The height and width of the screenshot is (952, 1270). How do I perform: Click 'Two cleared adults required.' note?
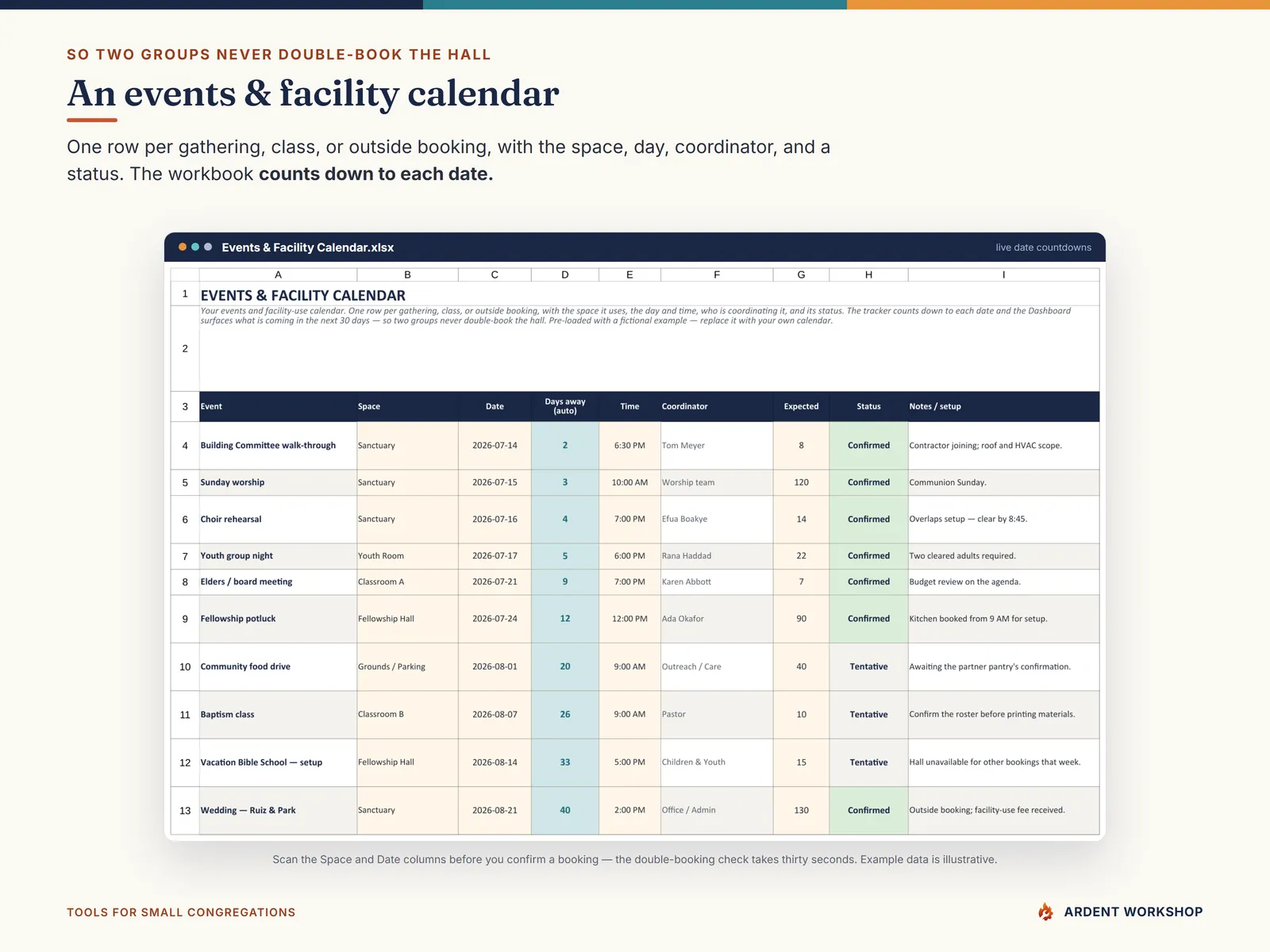coord(1003,556)
